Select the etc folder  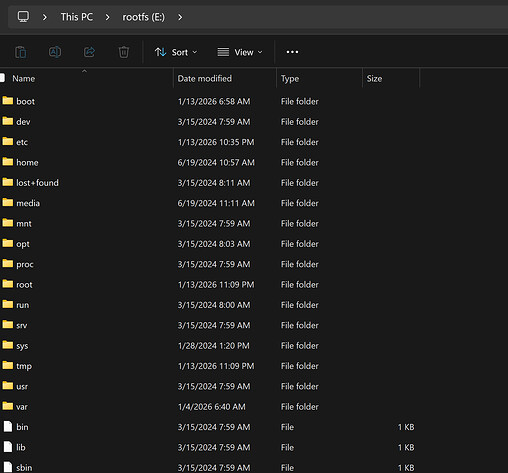coord(22,142)
